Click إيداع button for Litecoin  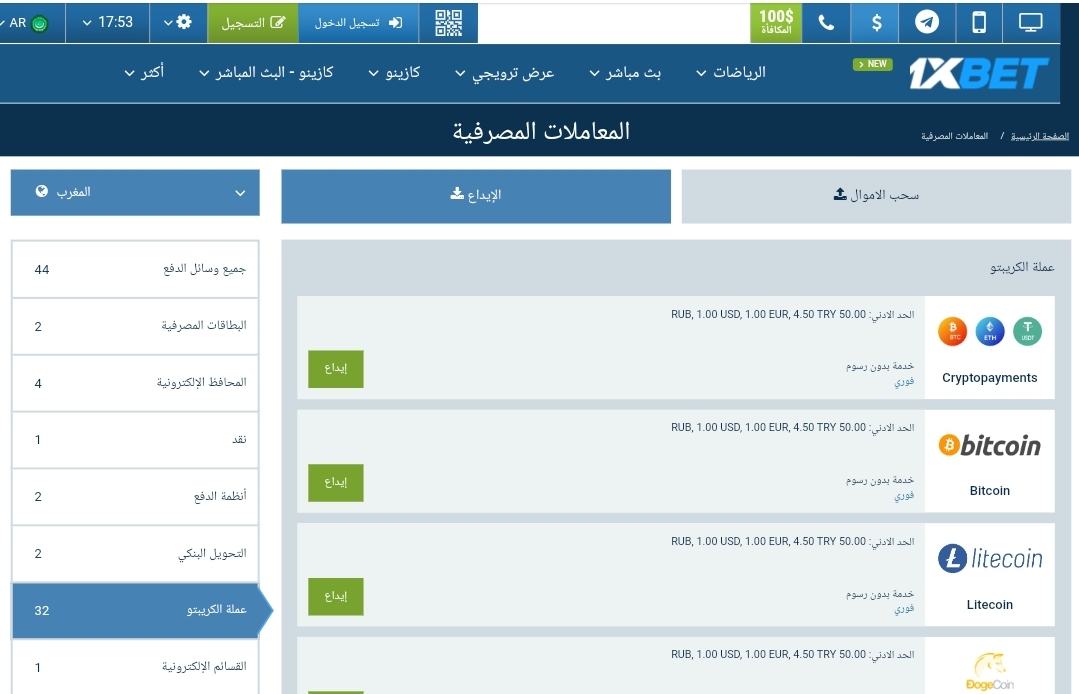336,596
